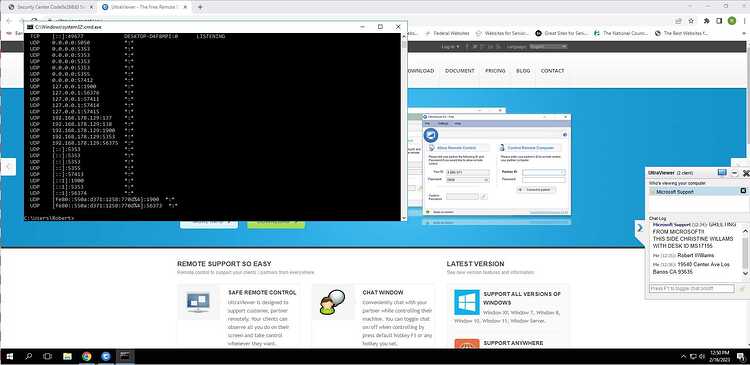The height and width of the screenshot is (365, 750).
Task: Bookmark this page with the star icon
Action: click(691, 21)
